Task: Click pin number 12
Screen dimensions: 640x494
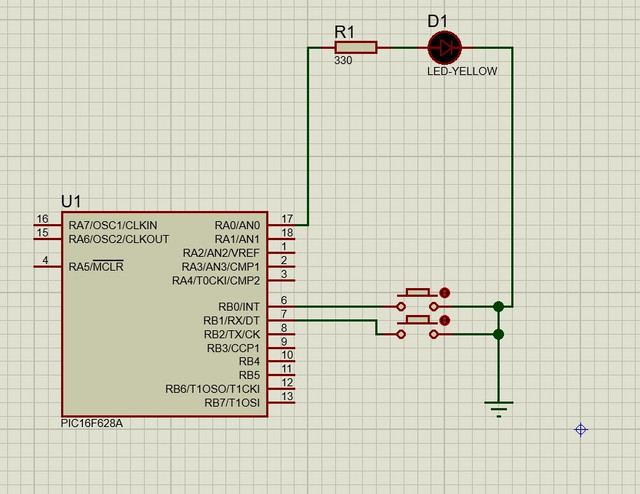Action: [287, 383]
